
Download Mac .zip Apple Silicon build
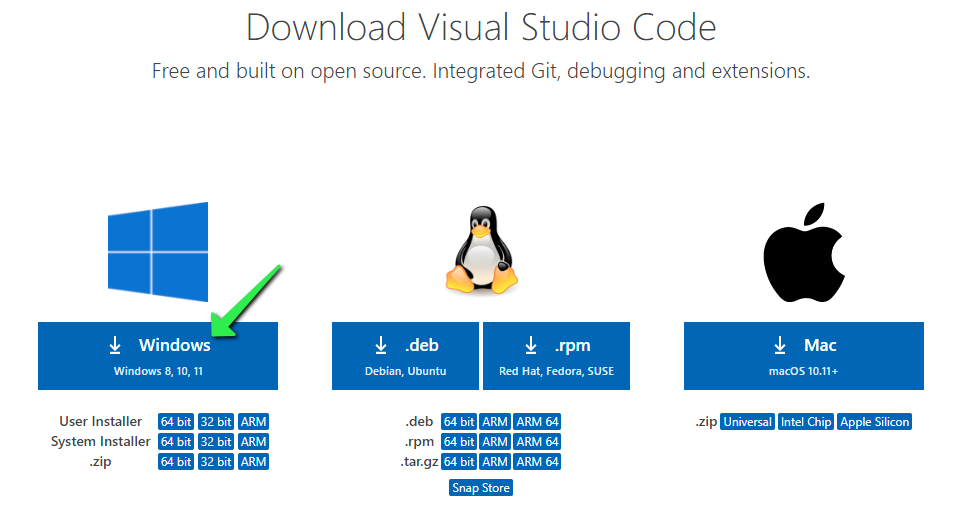click(874, 422)
